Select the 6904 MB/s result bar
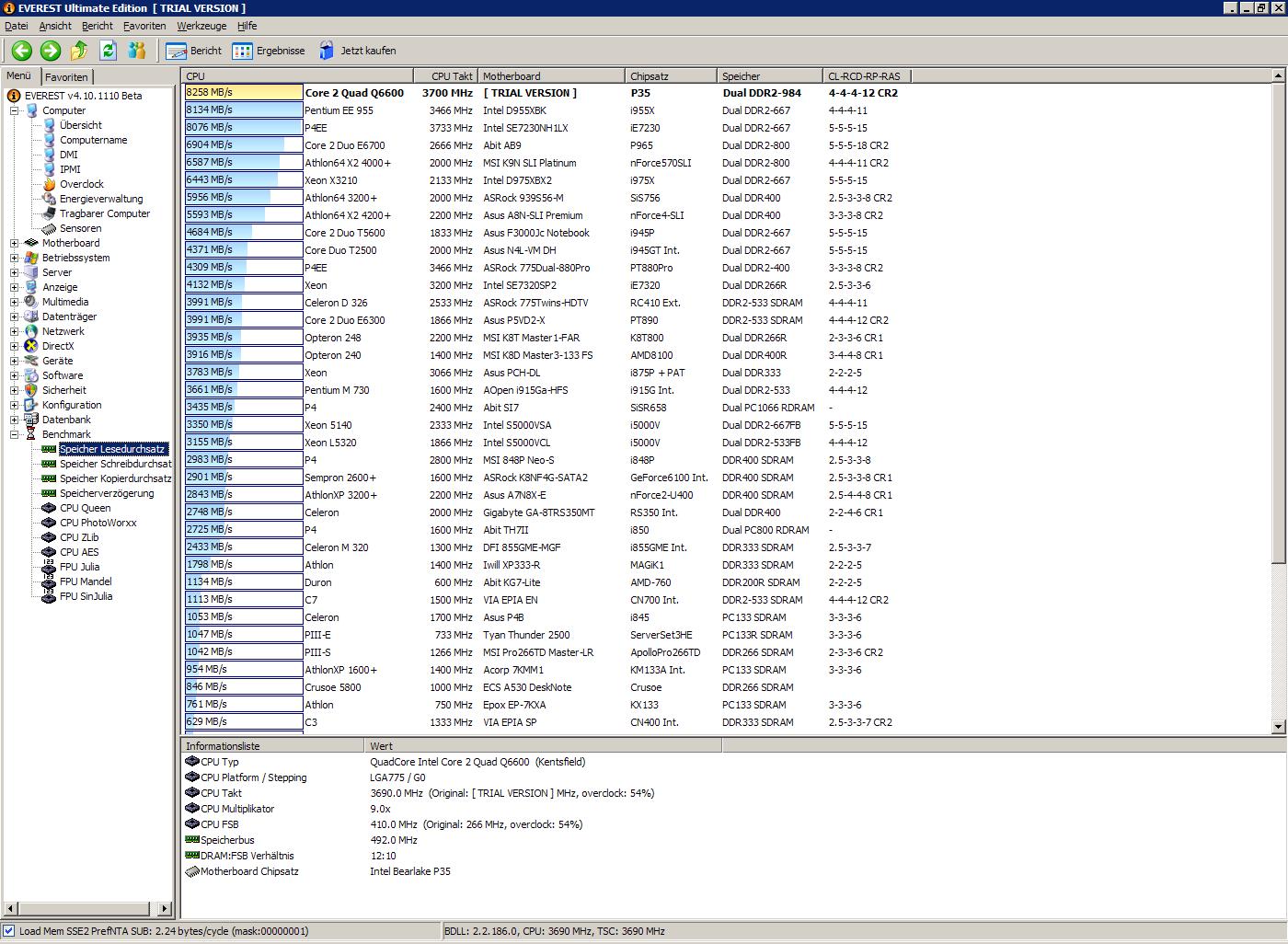 pos(243,144)
